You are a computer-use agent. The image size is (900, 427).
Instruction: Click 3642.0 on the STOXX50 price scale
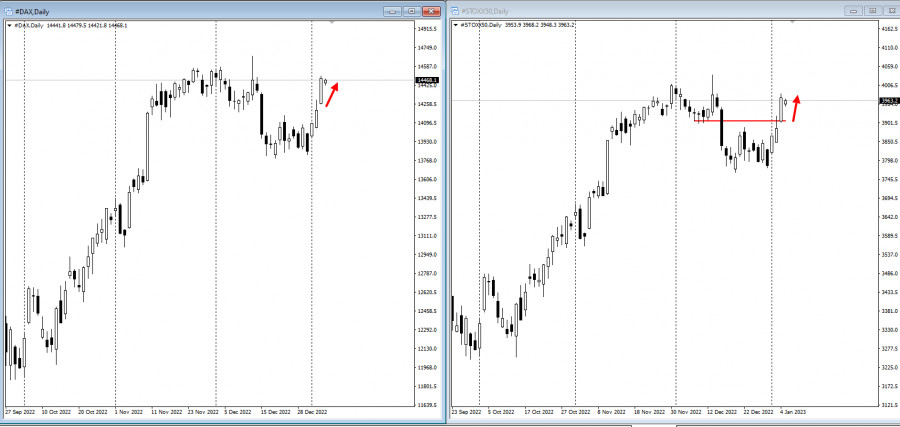coord(890,217)
